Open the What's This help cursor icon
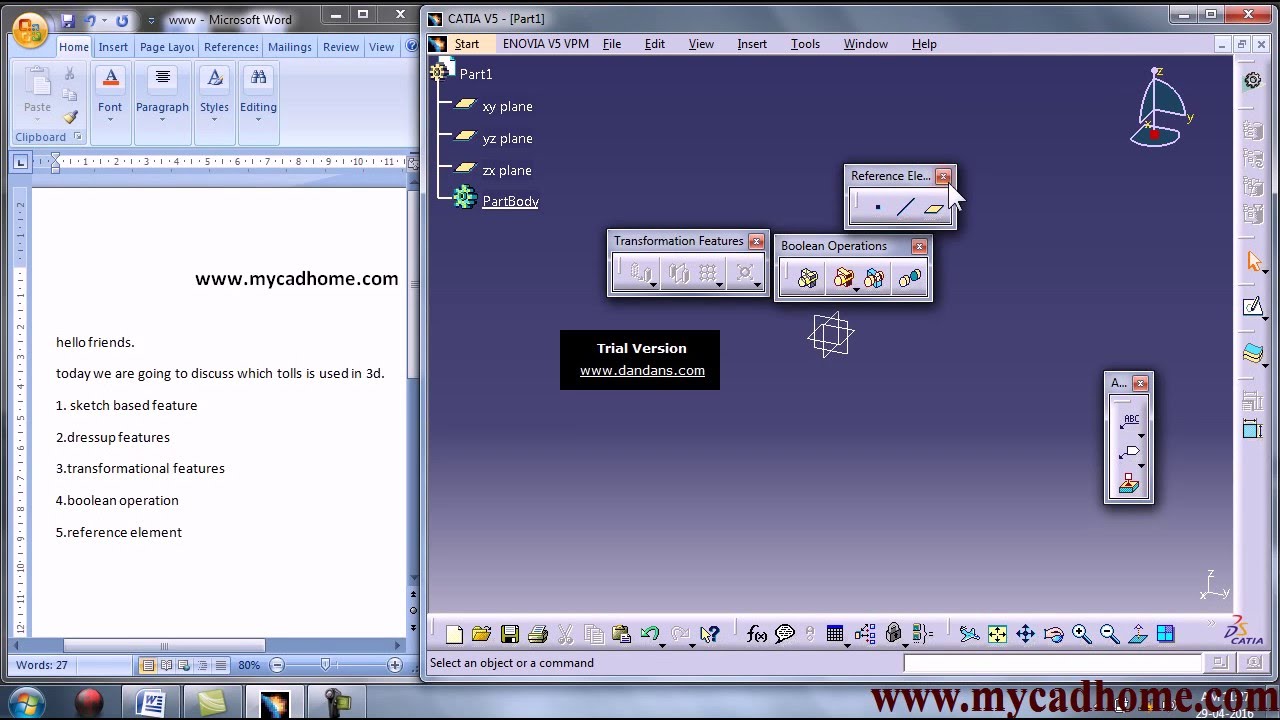The width and height of the screenshot is (1280, 720). pos(710,634)
